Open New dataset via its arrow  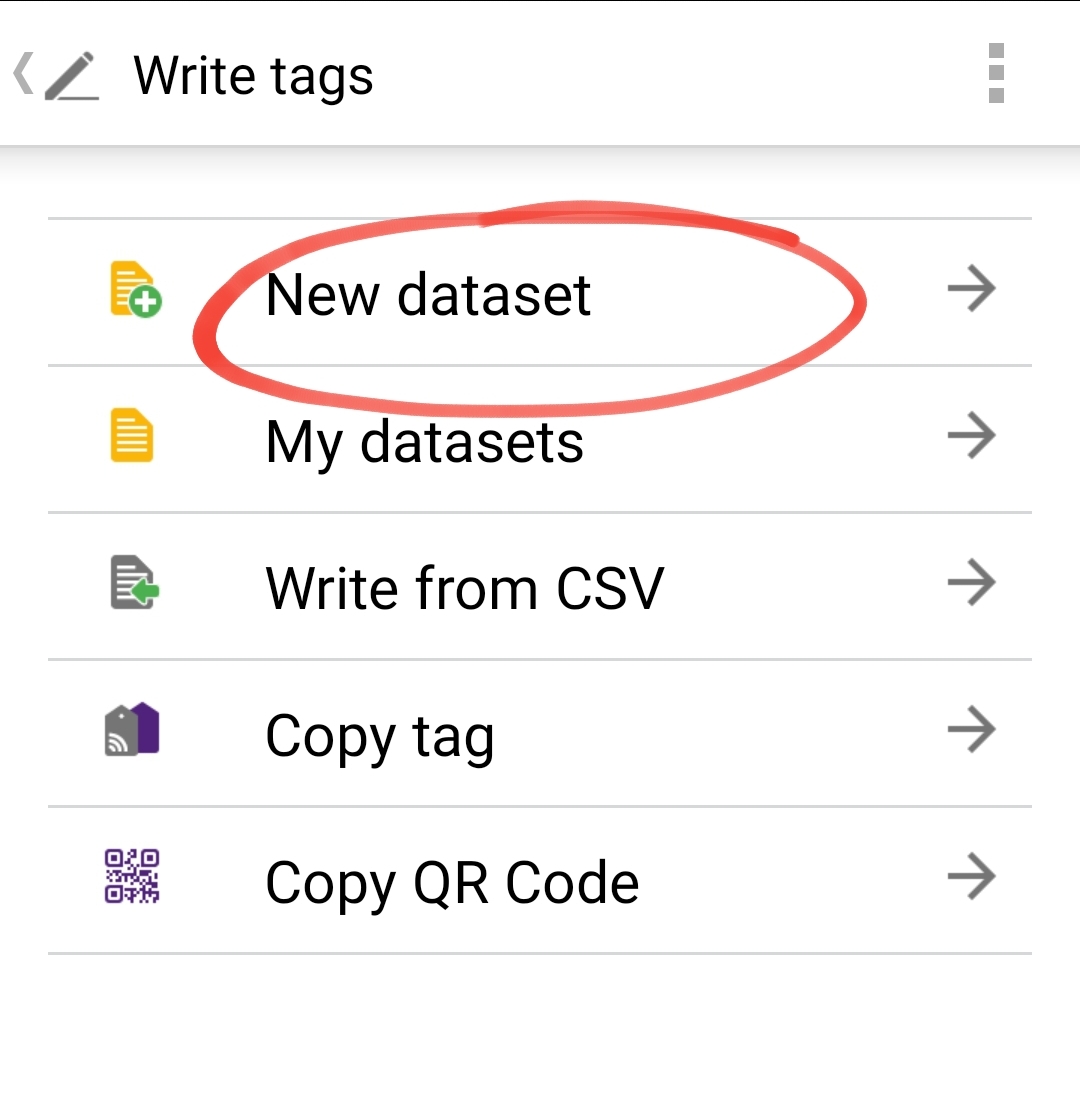point(972,289)
